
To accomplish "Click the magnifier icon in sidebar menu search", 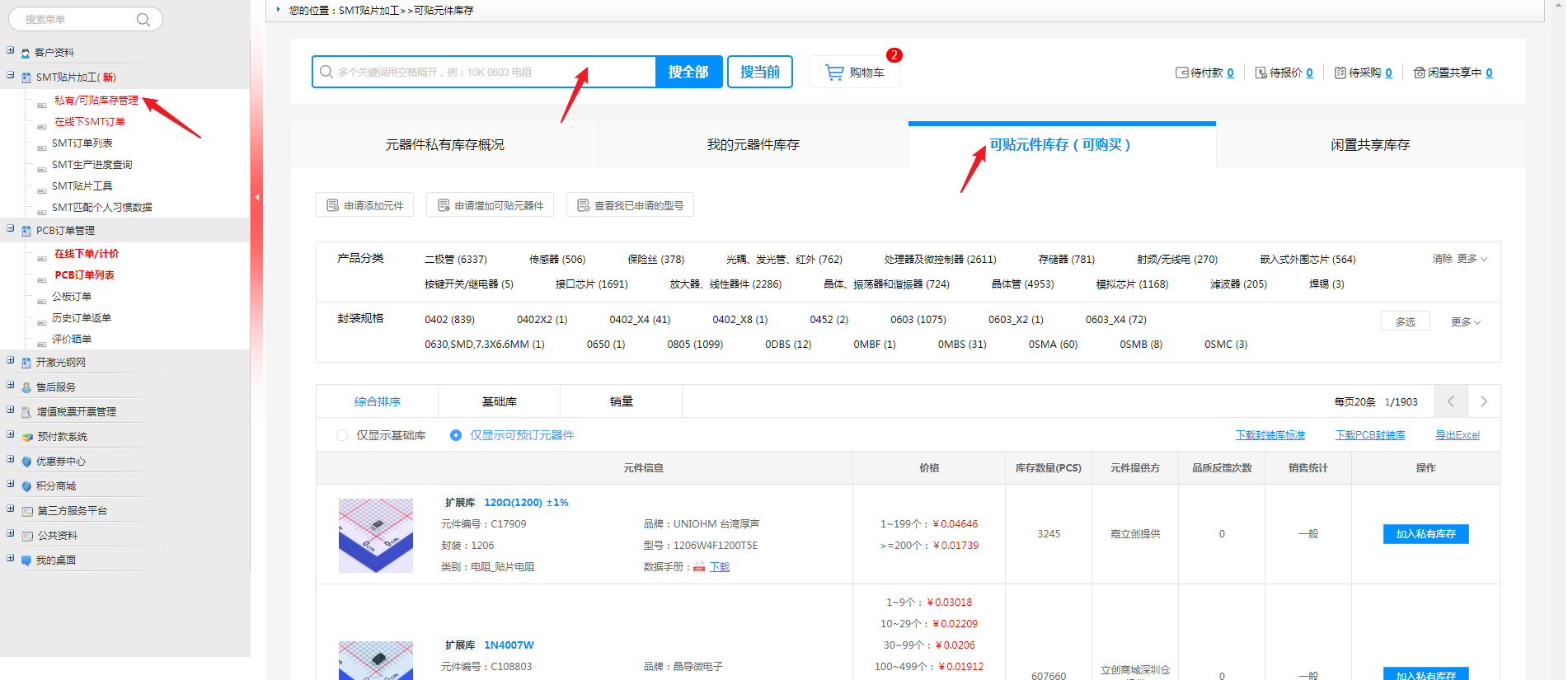I will 143,20.
